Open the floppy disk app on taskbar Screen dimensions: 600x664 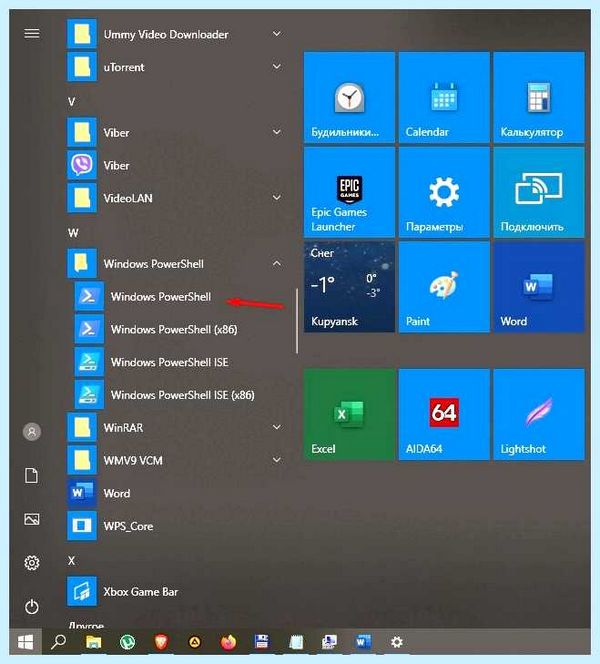tap(262, 642)
